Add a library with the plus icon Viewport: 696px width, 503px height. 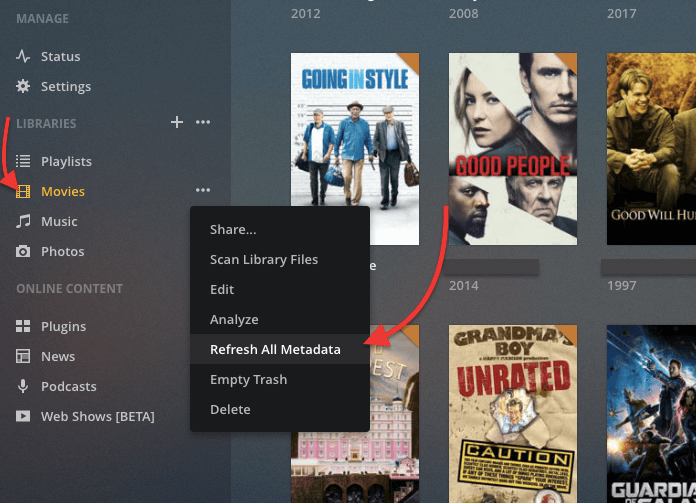(x=177, y=122)
